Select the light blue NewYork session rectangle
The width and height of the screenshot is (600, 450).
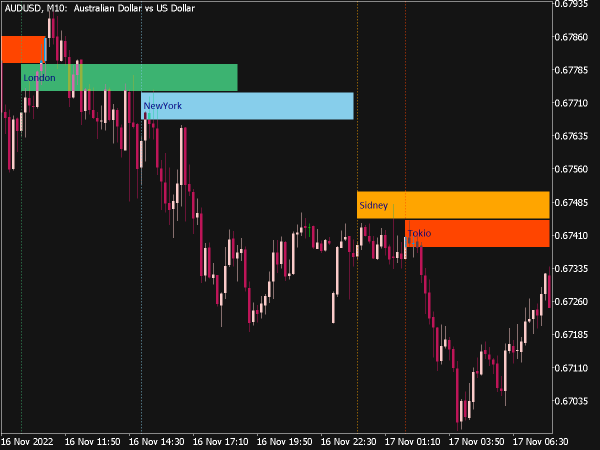[247, 106]
